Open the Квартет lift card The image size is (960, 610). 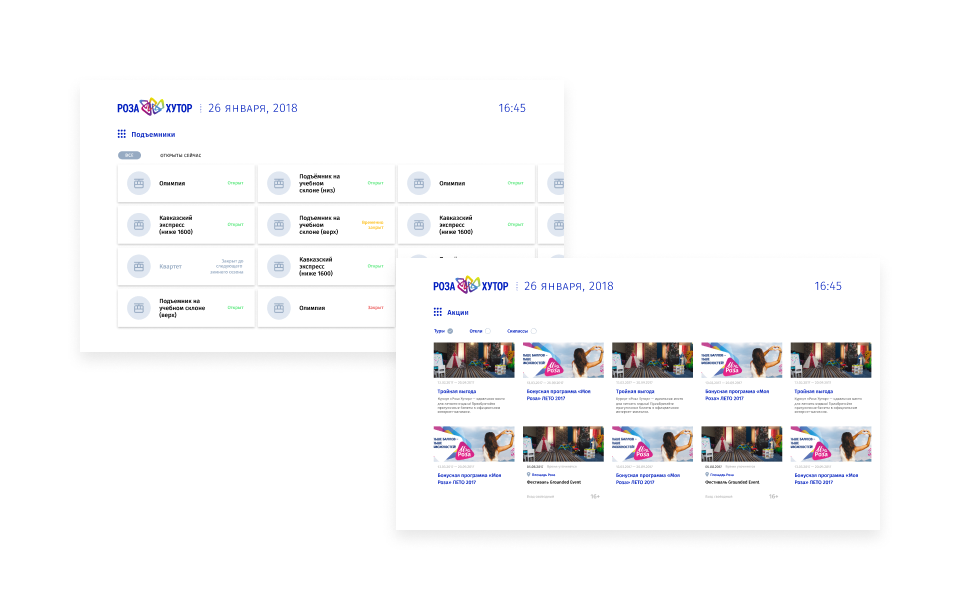(186, 266)
